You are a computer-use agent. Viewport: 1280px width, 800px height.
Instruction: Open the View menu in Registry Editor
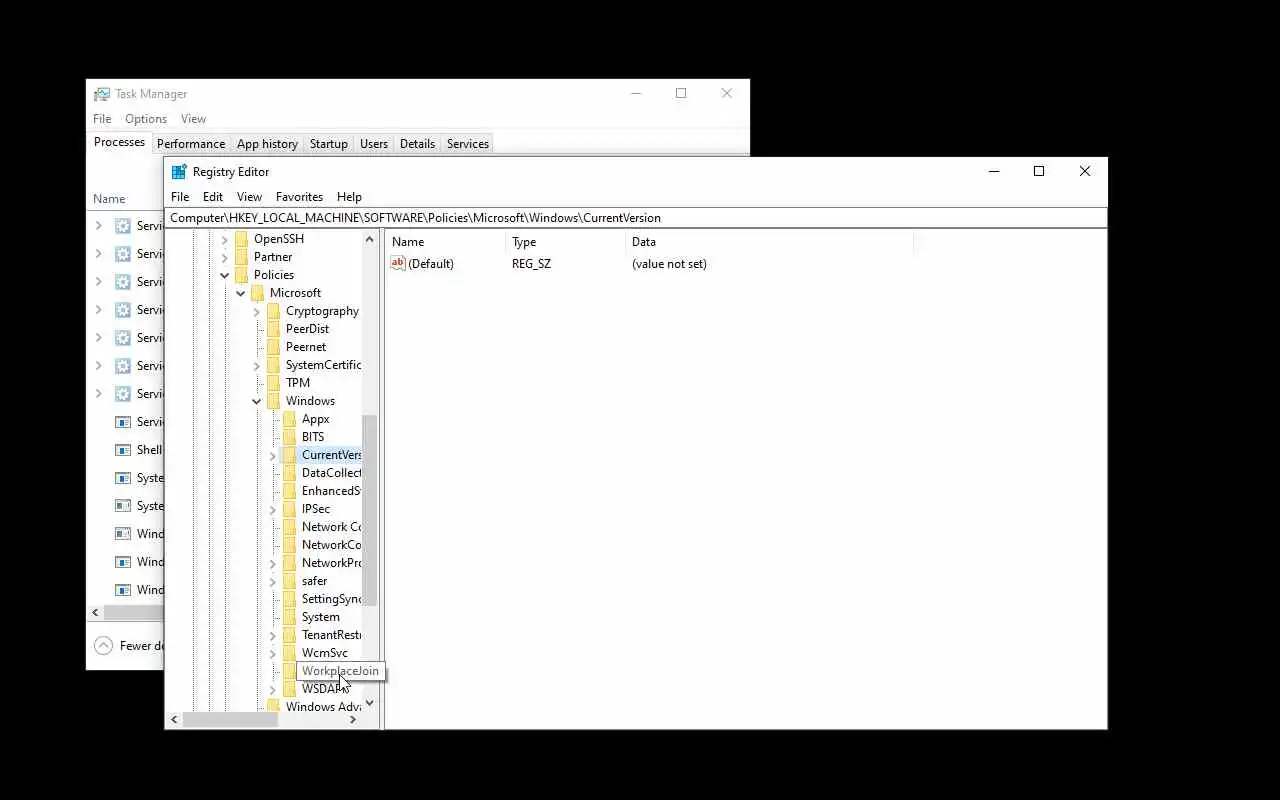249,197
